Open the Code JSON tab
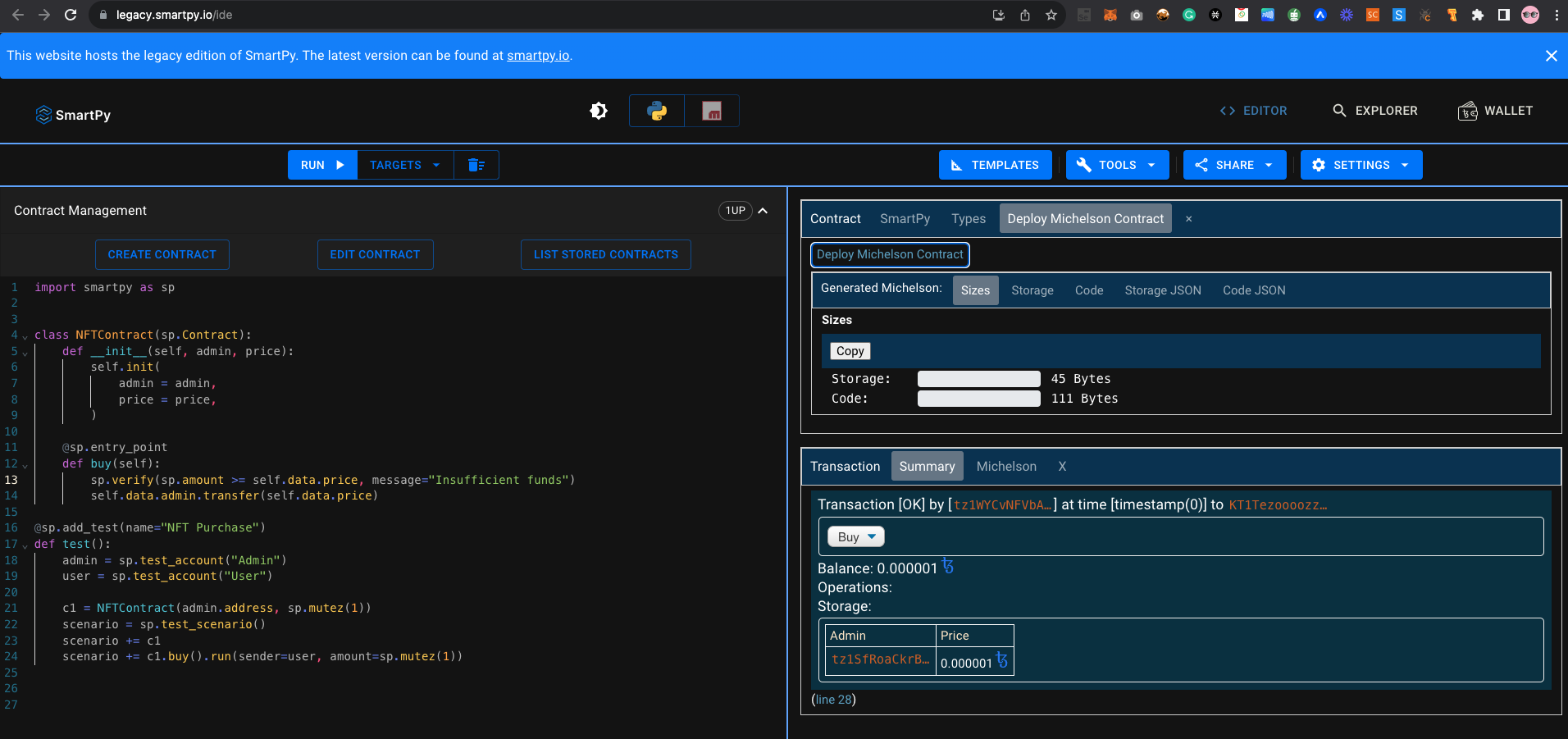This screenshot has height=739, width=1568. 1254,290
